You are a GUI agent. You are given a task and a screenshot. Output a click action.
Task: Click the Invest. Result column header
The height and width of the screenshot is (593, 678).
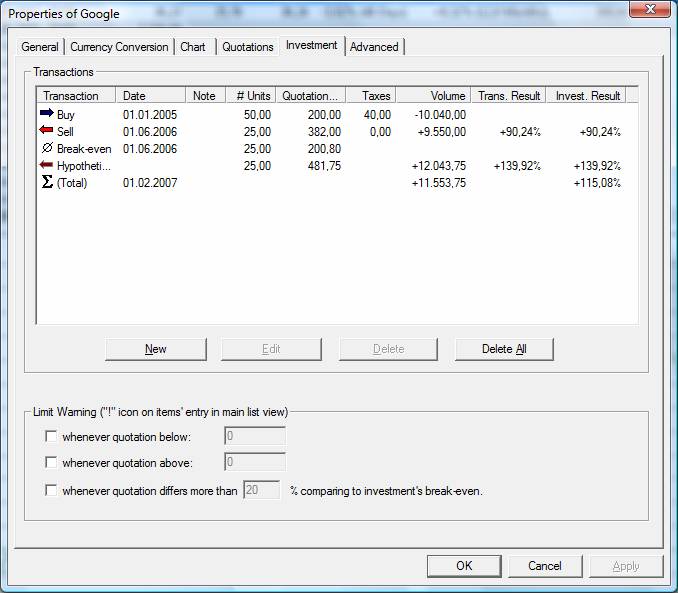(586, 95)
